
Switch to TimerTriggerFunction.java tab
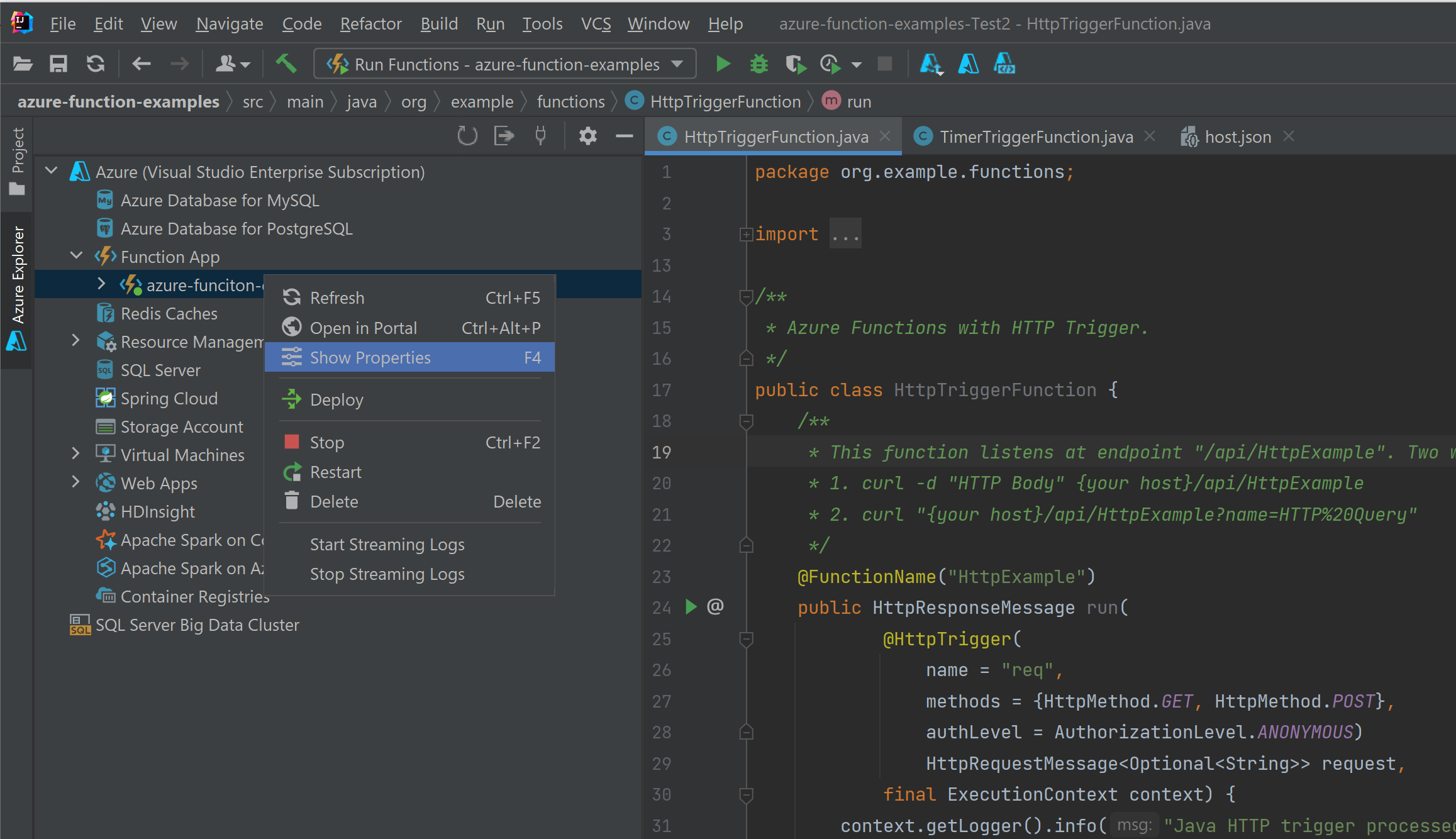click(1035, 136)
